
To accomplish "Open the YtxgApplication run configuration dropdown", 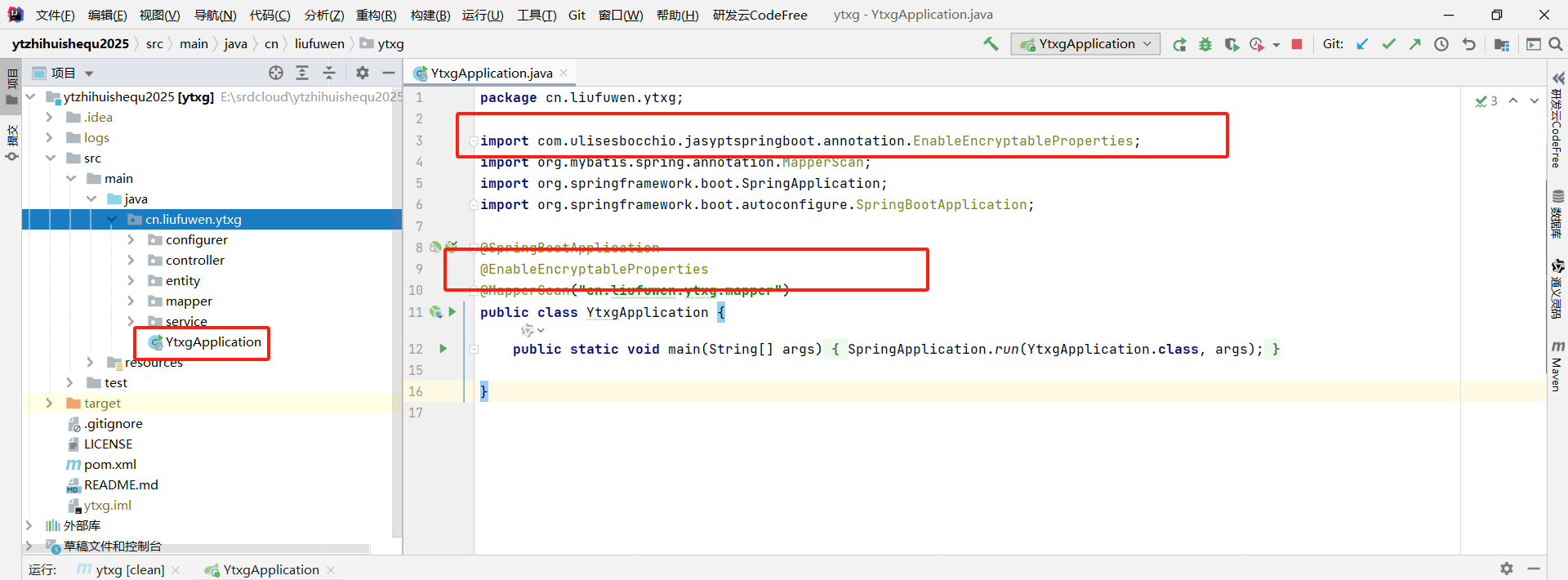I will tap(1086, 44).
